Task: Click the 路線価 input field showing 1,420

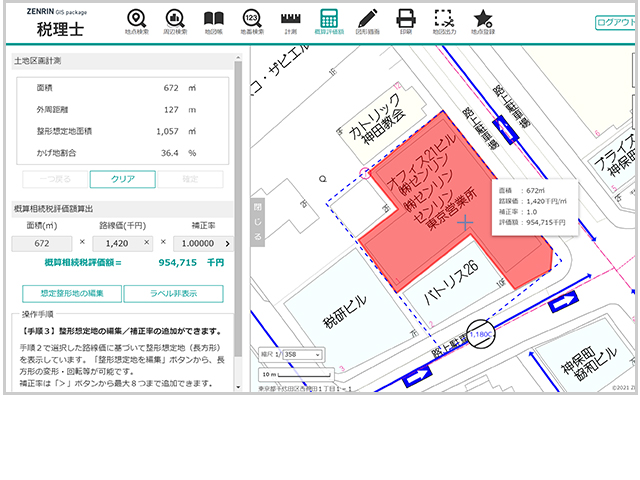Action: (122, 243)
